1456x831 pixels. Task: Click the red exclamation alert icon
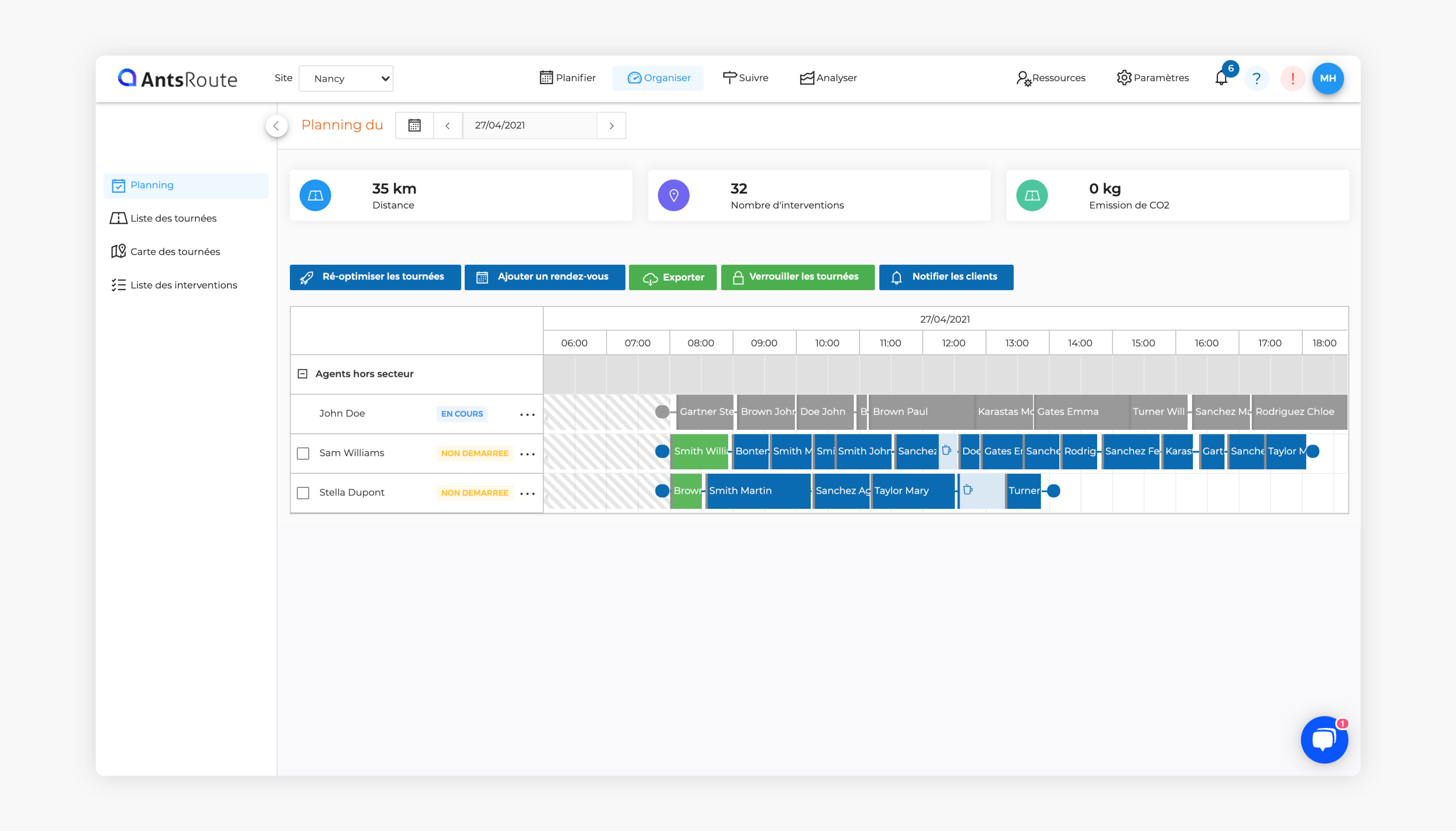tap(1292, 78)
